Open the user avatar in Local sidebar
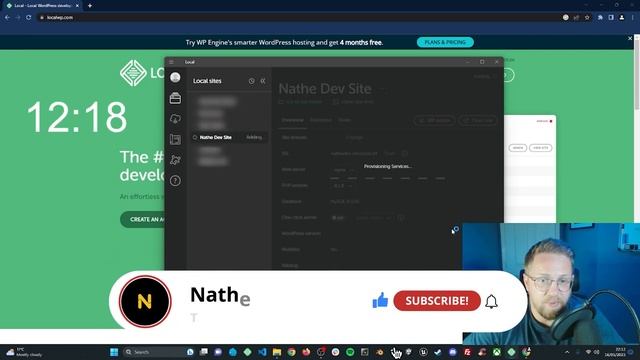The height and width of the screenshot is (360, 640). pyautogui.click(x=175, y=77)
